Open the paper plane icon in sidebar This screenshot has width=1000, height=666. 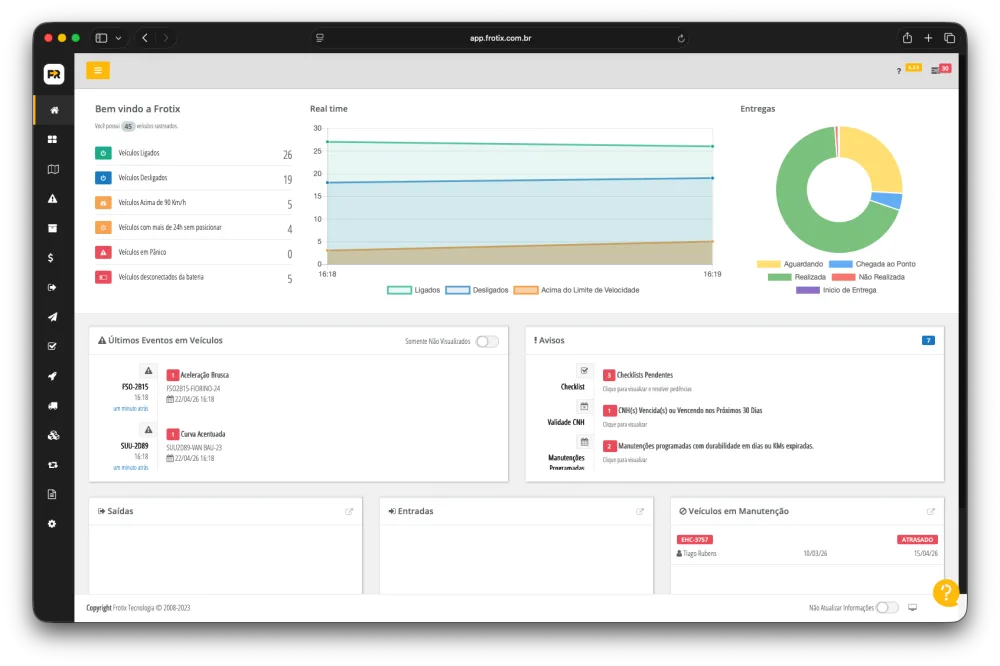(x=52, y=317)
